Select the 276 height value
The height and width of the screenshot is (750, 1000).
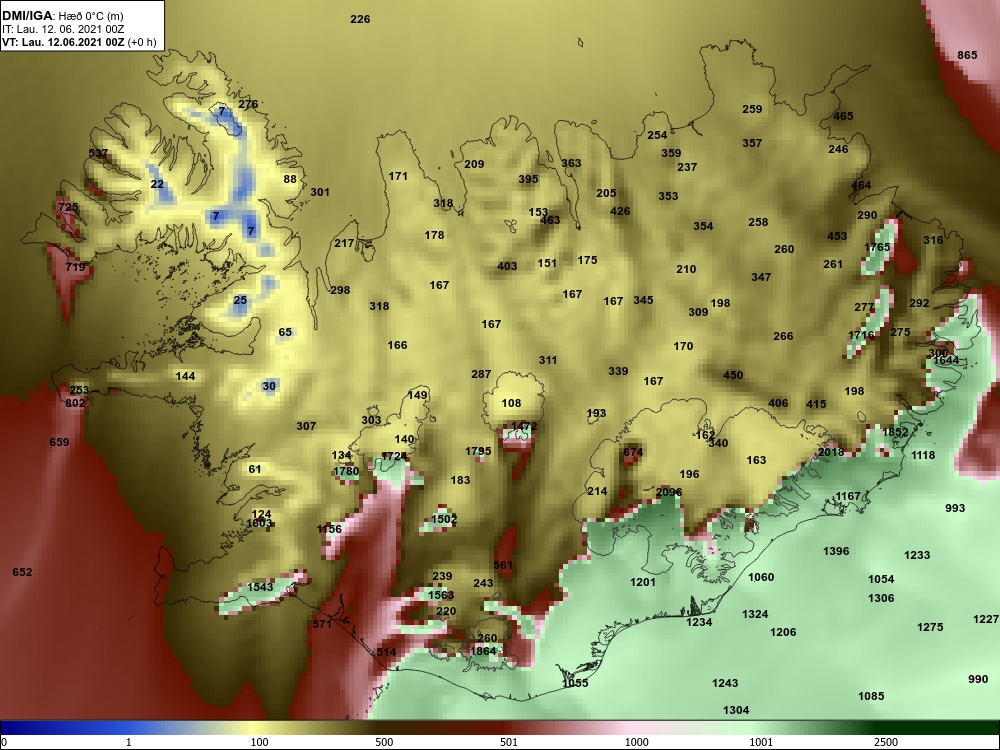248,104
